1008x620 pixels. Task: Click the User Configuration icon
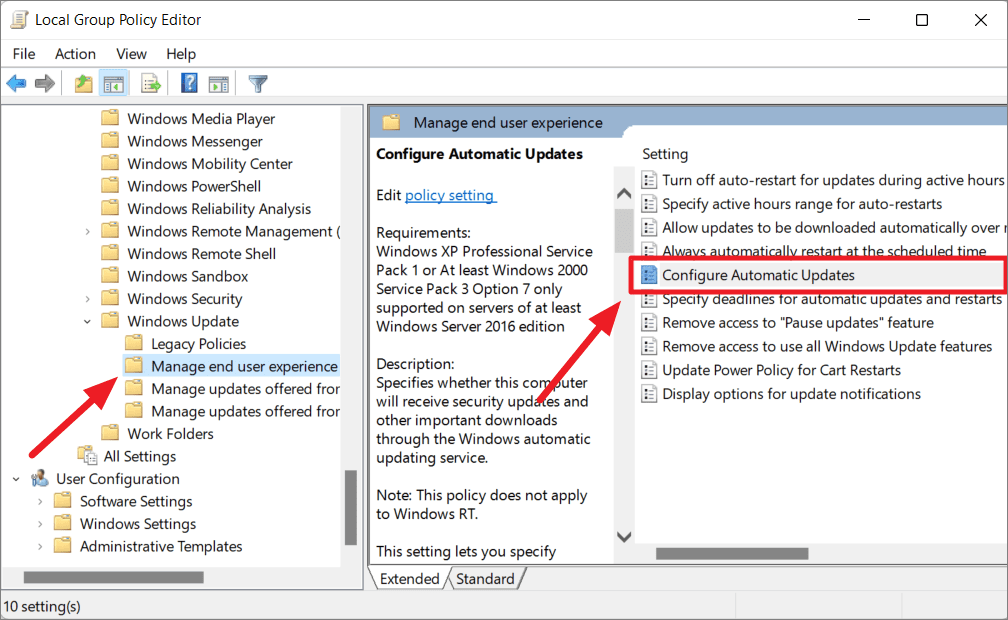[x=40, y=478]
